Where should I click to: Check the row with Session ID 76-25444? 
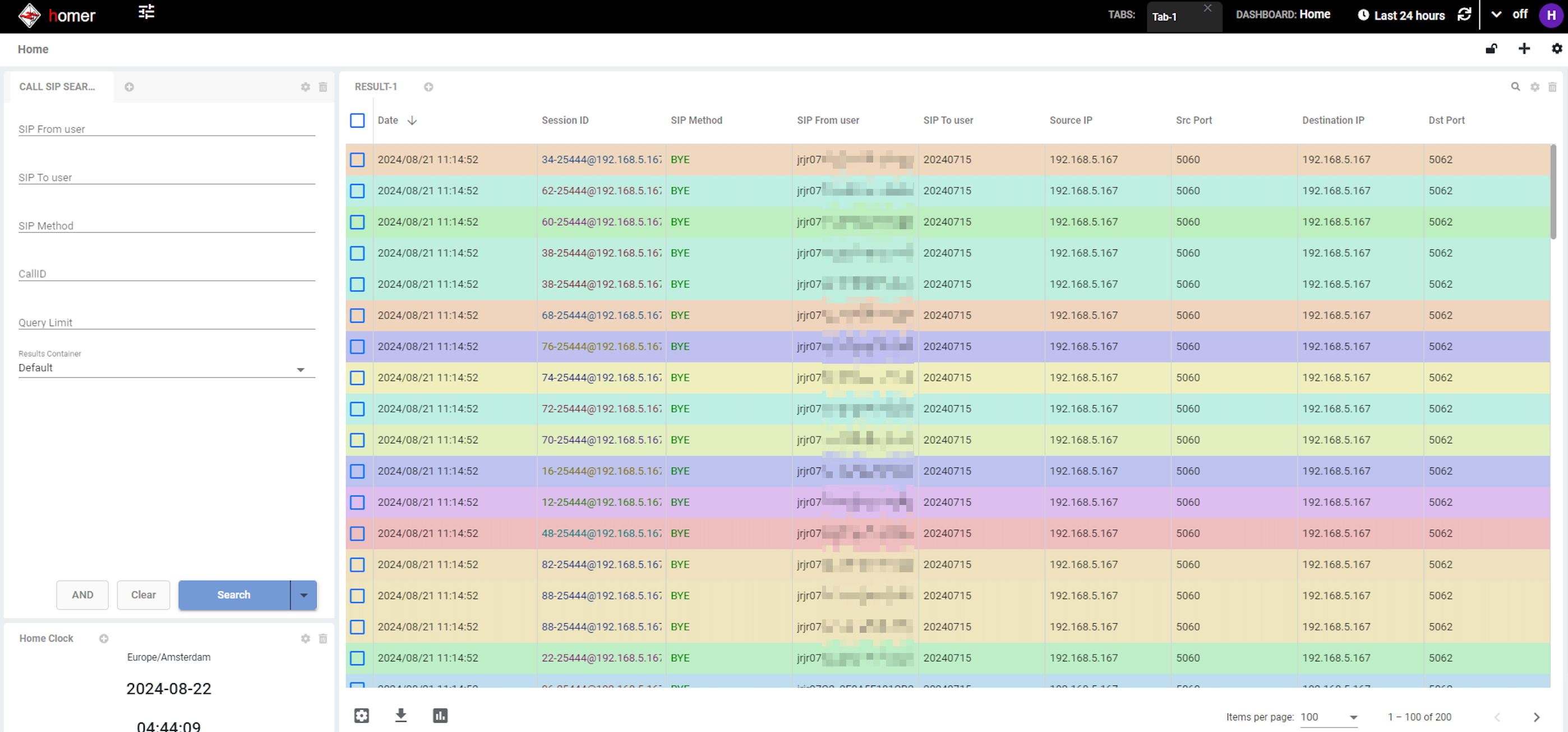(x=357, y=346)
